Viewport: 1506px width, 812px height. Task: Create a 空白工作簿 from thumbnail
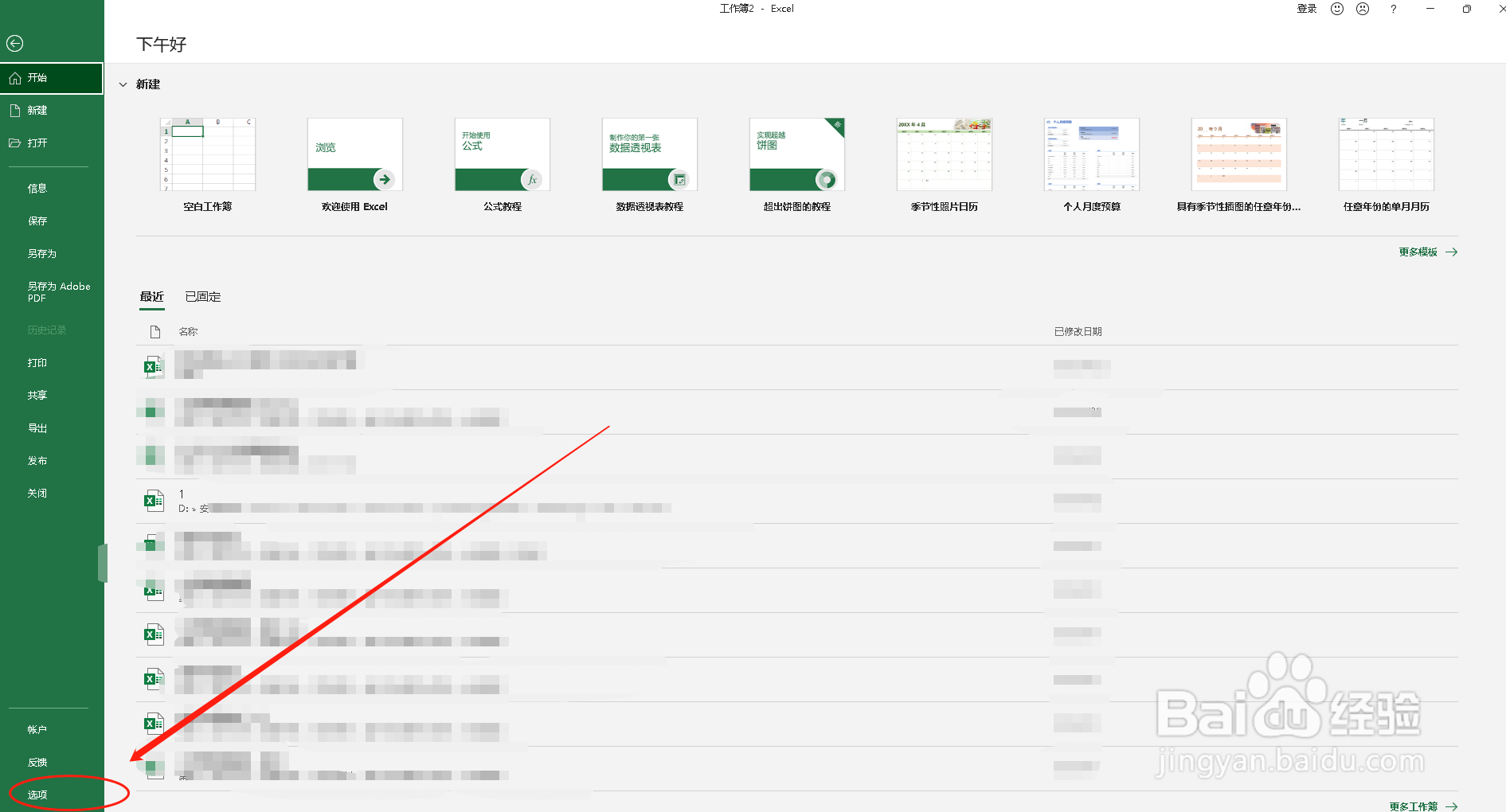(208, 154)
